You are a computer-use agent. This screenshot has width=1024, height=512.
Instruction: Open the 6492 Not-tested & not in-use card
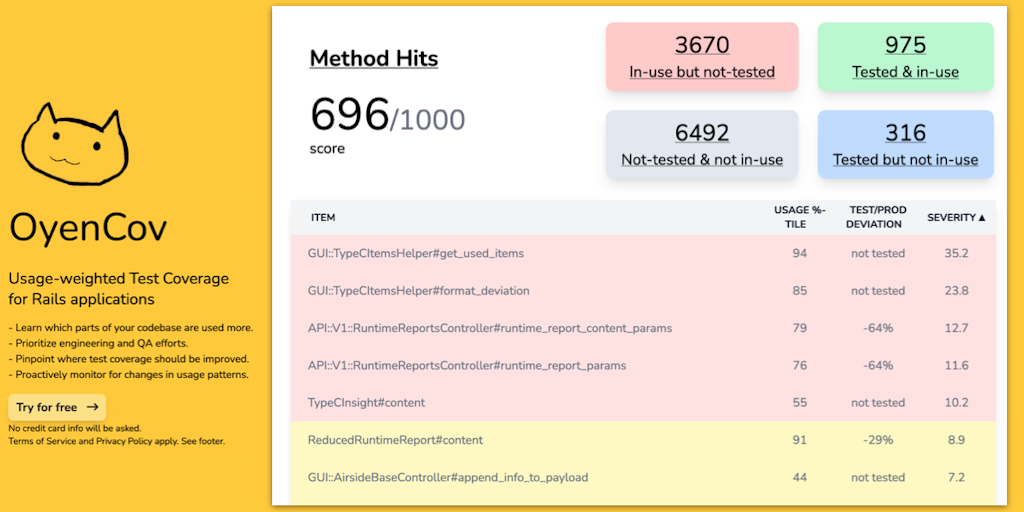(x=702, y=145)
